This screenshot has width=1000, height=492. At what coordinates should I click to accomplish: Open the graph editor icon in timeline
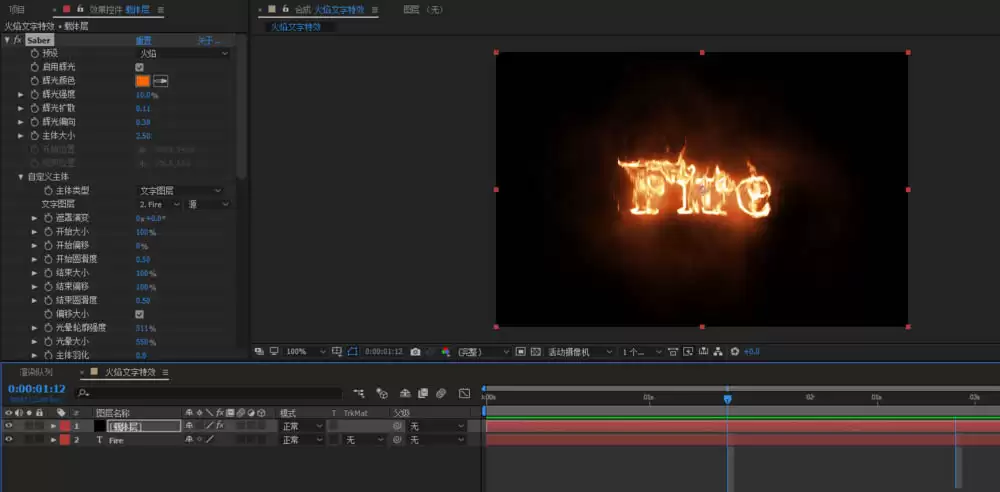tap(464, 393)
